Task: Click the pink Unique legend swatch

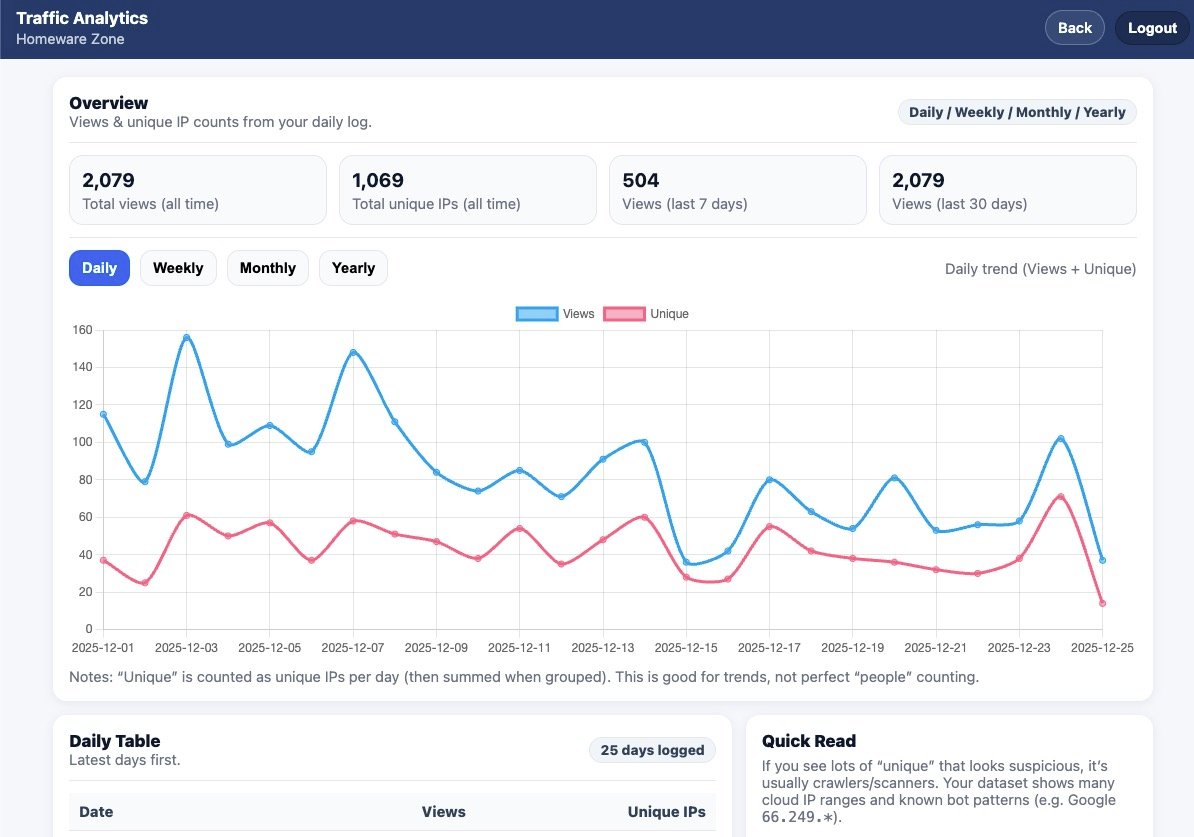Action: click(x=624, y=313)
